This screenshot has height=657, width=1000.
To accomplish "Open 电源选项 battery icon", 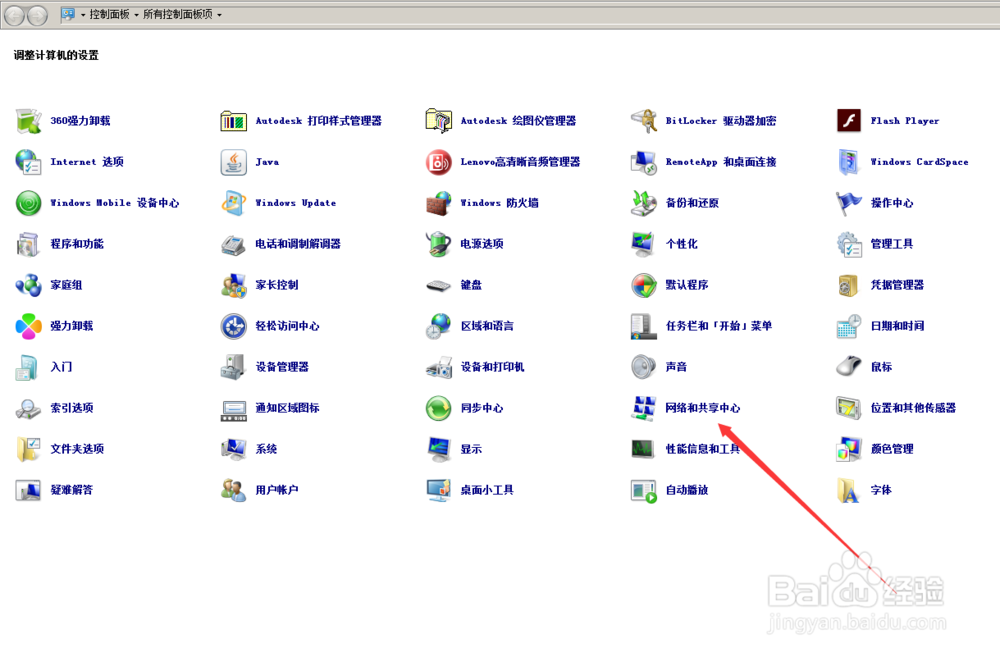I will 439,244.
